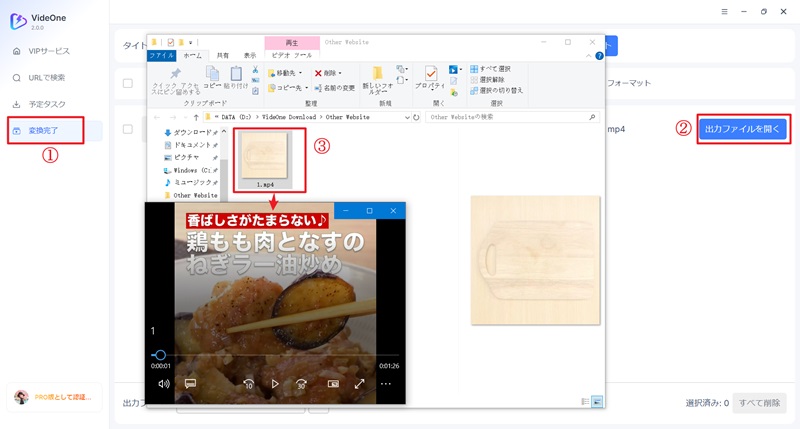Select ミュージック in the navigation pane
The height and width of the screenshot is (429, 800).
[x=191, y=183]
